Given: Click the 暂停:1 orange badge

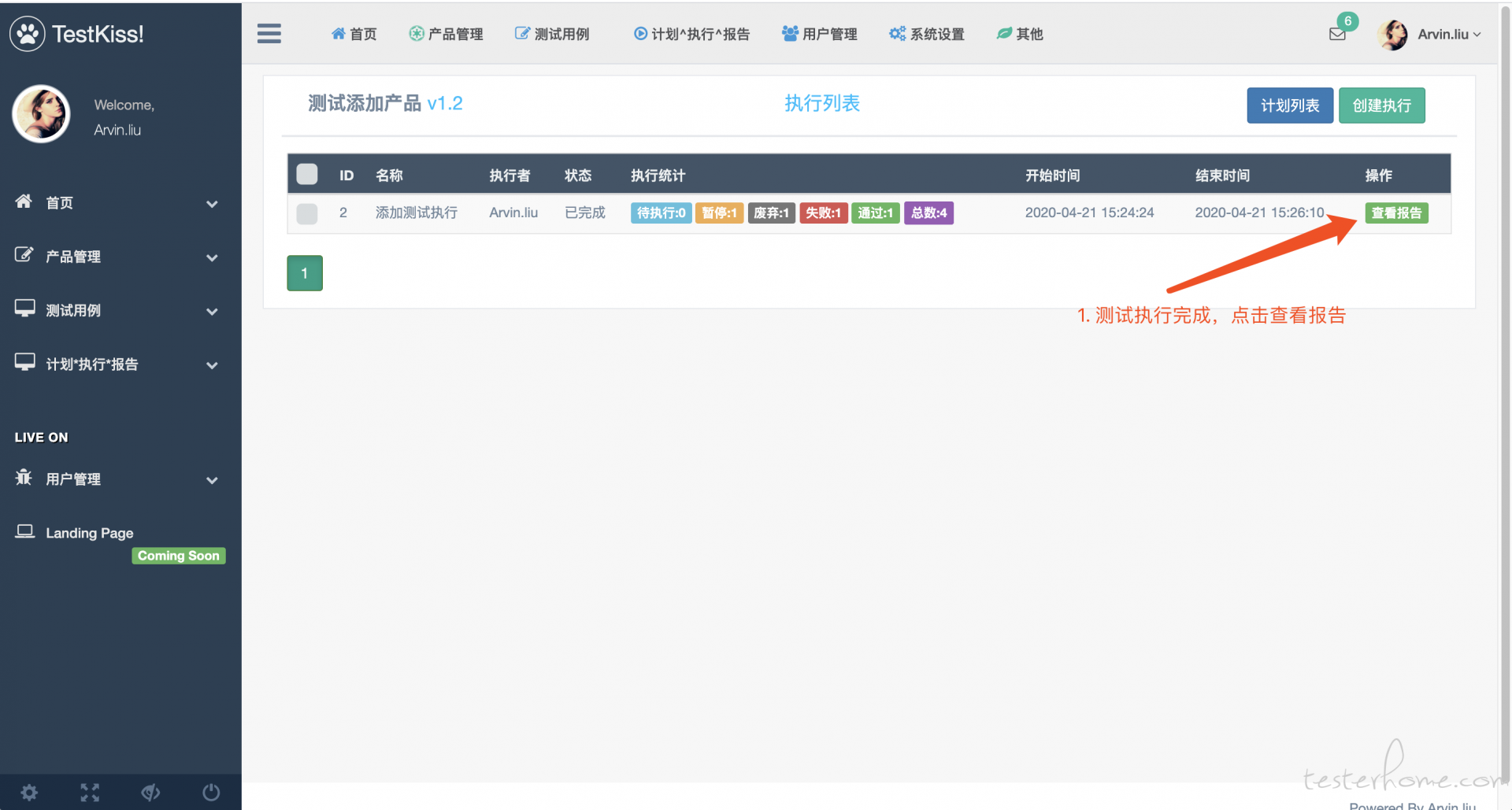Looking at the screenshot, I should pyautogui.click(x=719, y=213).
